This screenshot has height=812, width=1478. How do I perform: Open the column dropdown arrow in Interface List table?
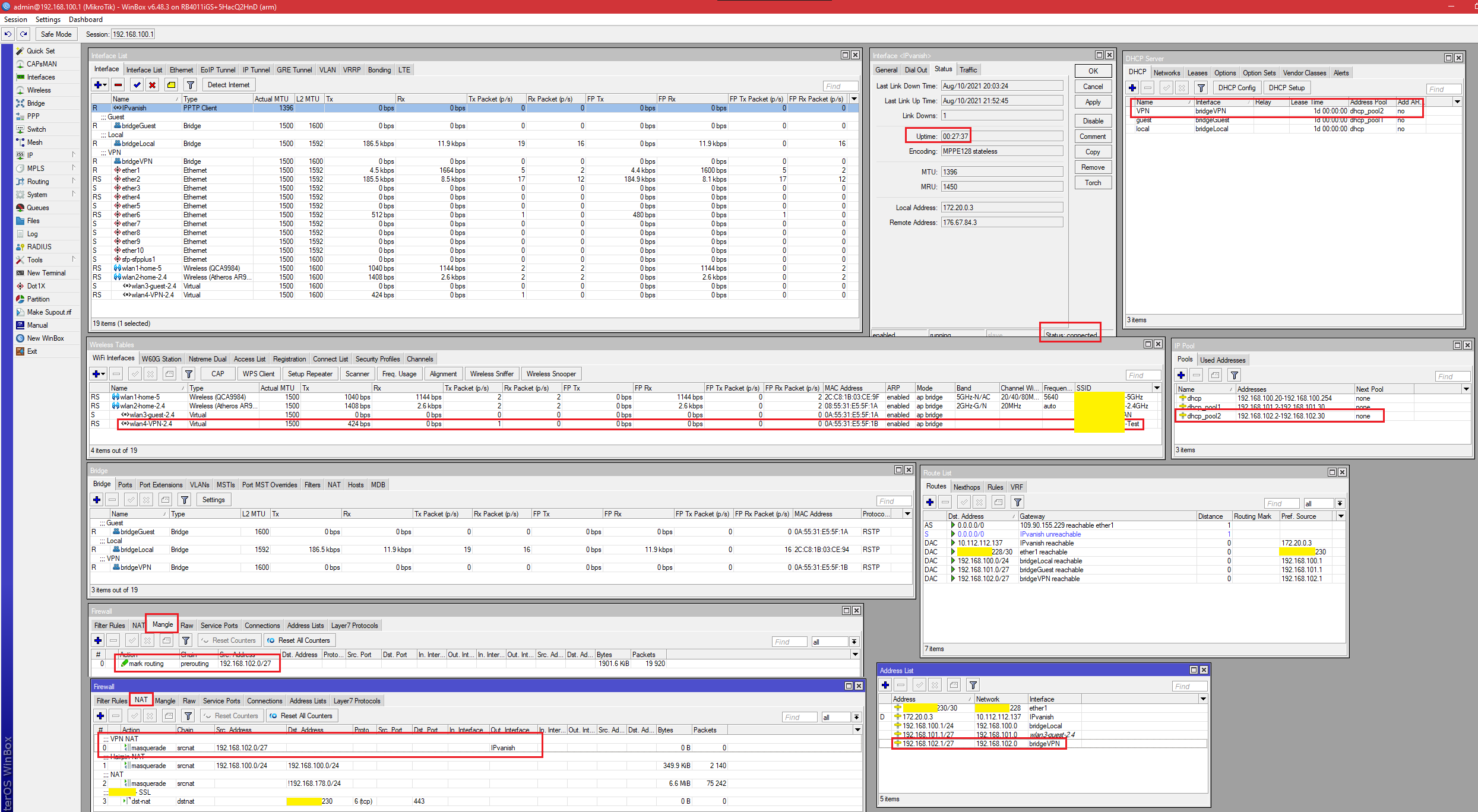pos(854,99)
